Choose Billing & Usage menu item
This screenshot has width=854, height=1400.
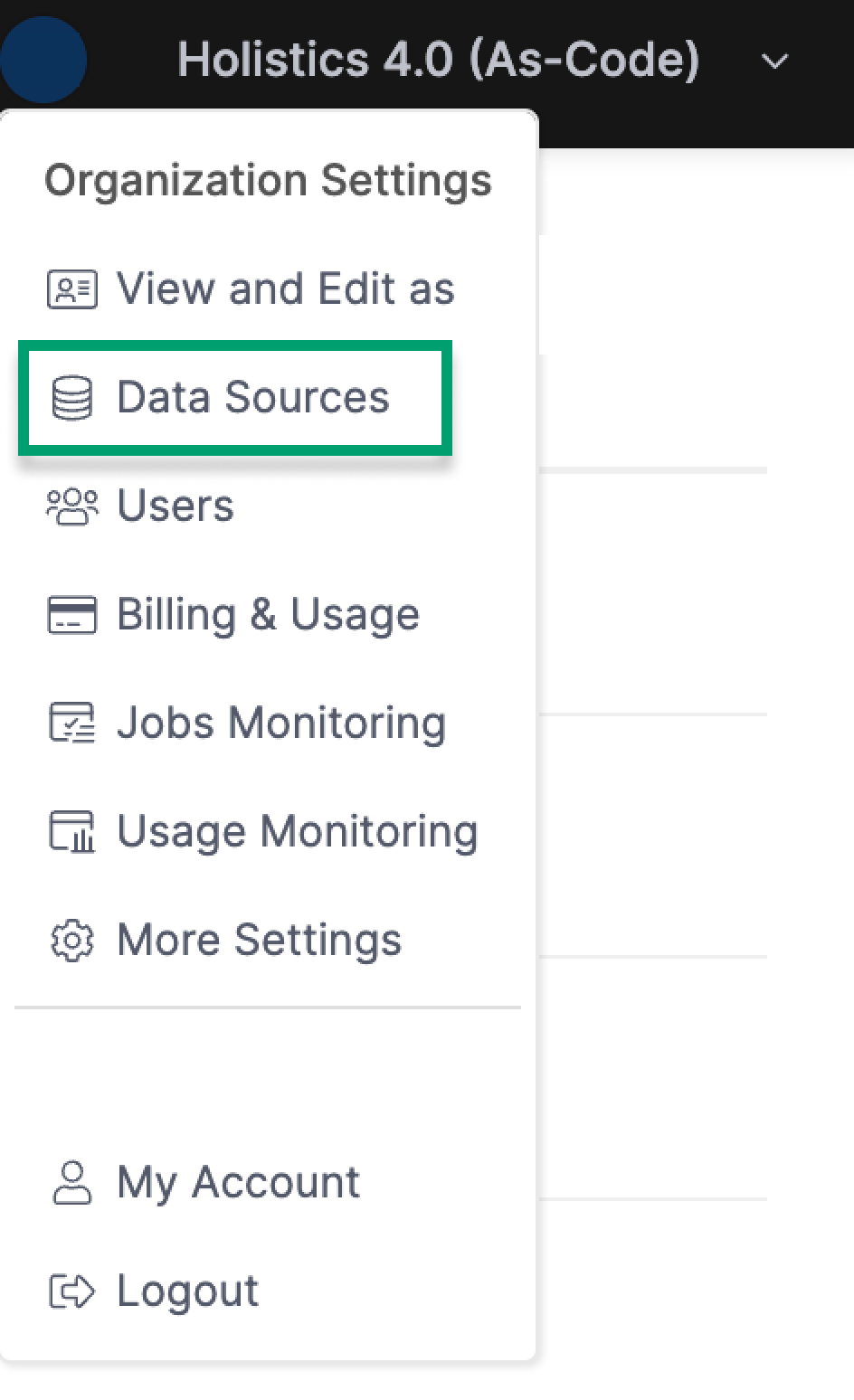pyautogui.click(x=269, y=614)
